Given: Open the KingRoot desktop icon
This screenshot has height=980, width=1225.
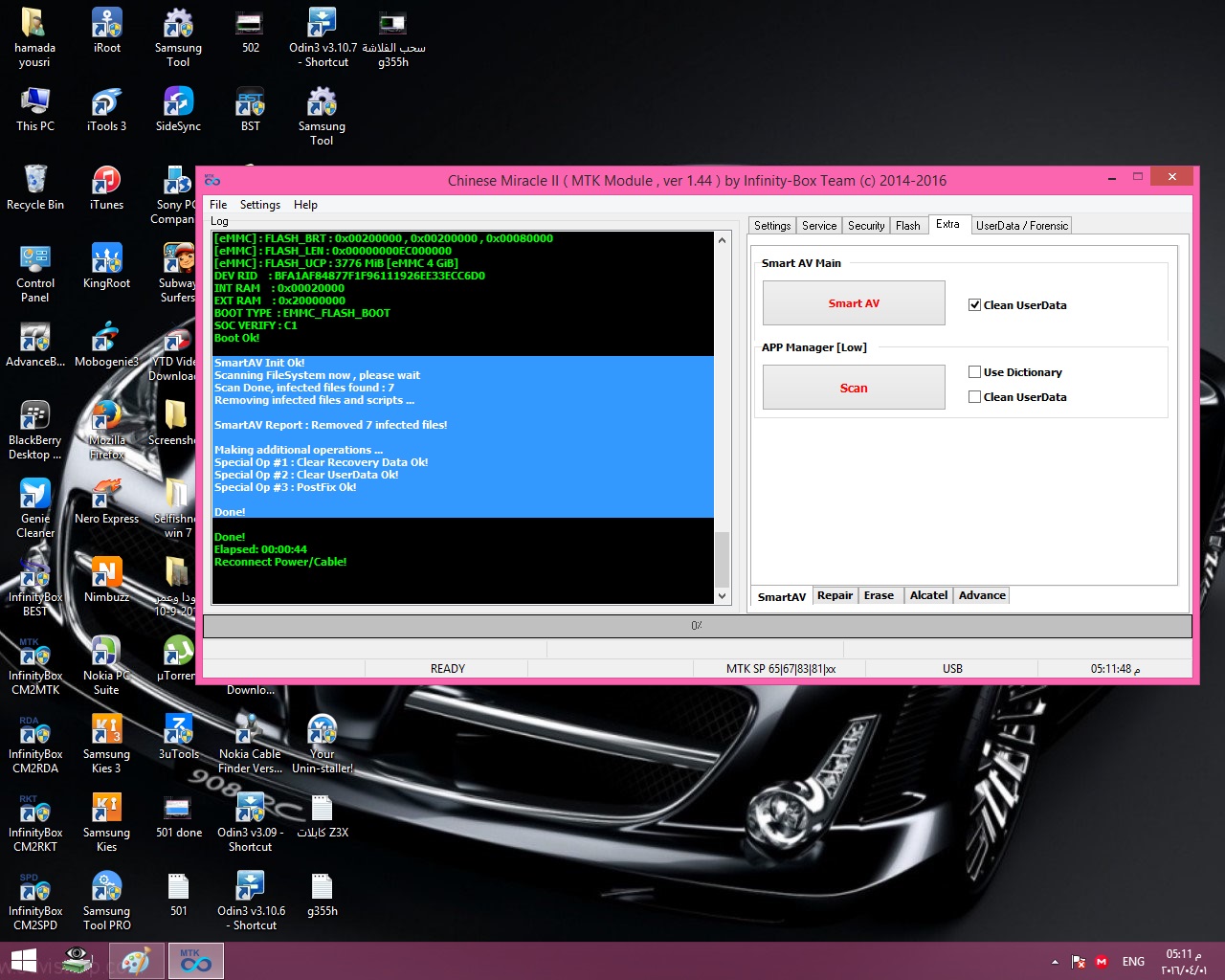Looking at the screenshot, I should point(106,266).
